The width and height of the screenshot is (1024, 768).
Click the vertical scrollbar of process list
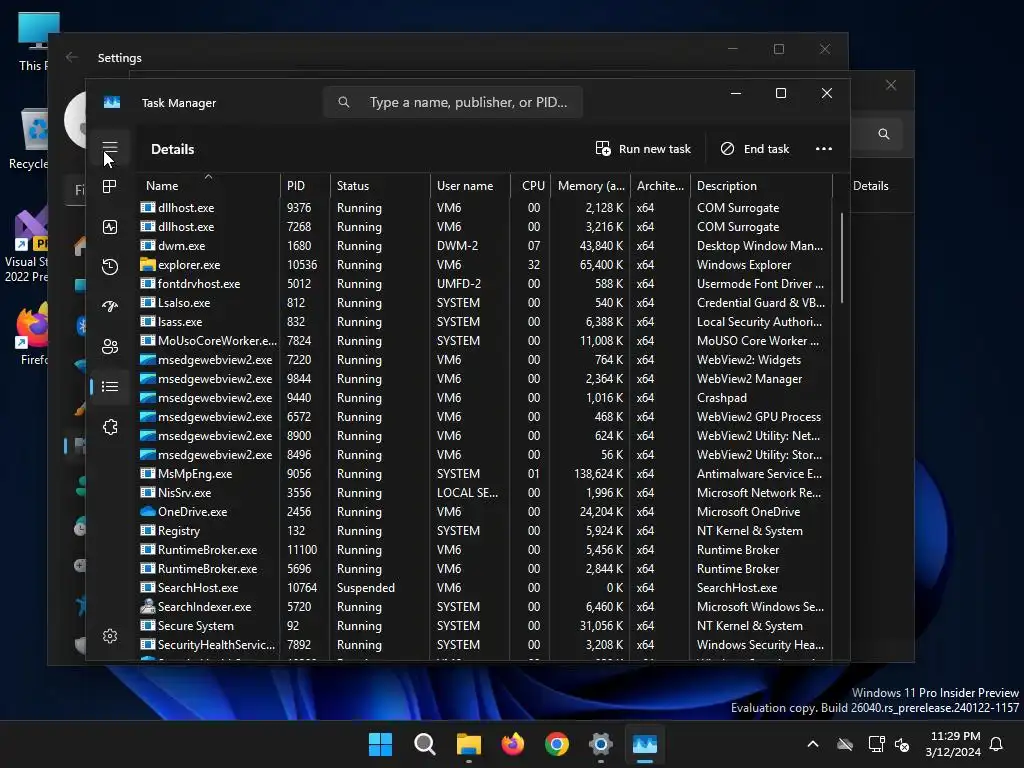[x=841, y=259]
